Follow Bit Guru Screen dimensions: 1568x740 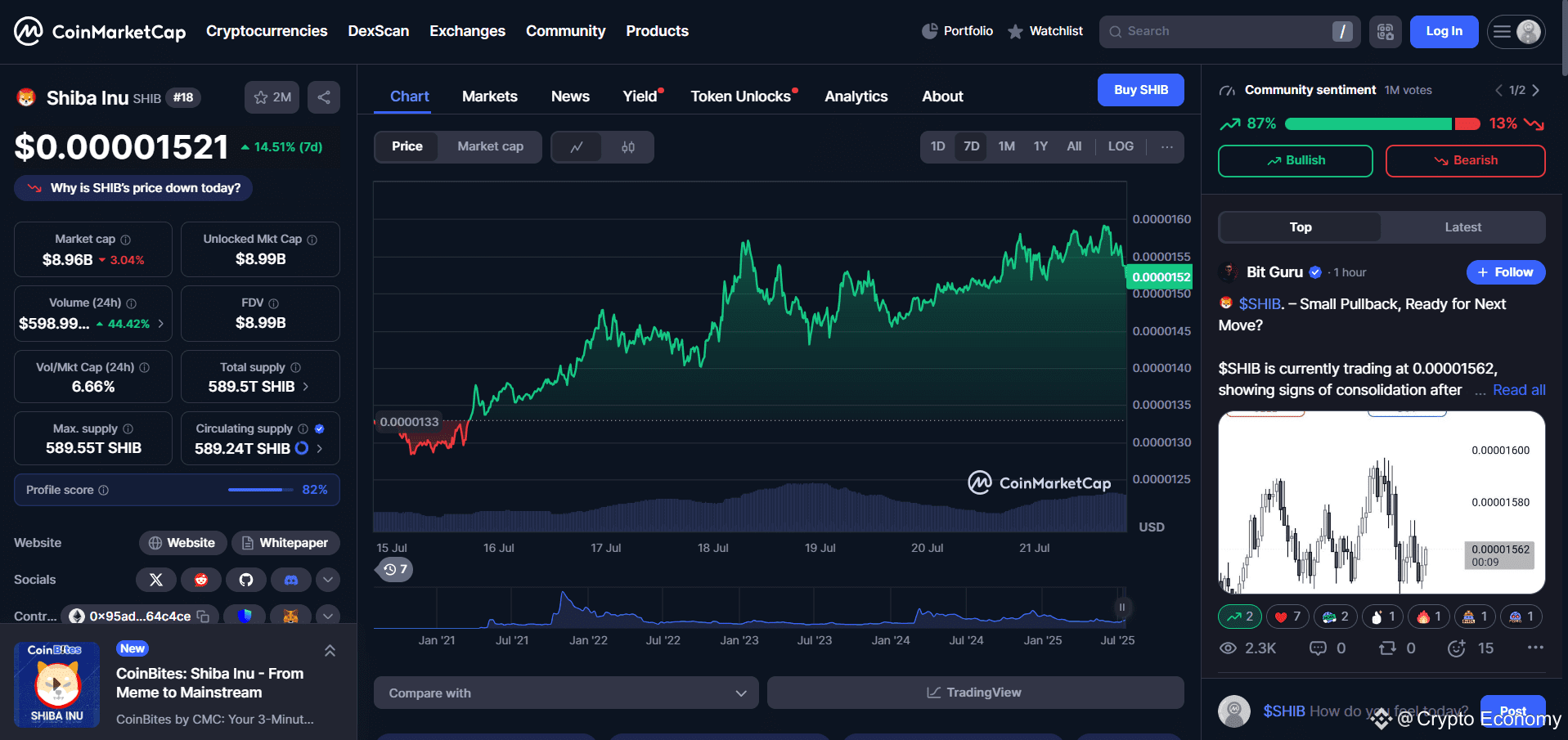pos(1505,272)
